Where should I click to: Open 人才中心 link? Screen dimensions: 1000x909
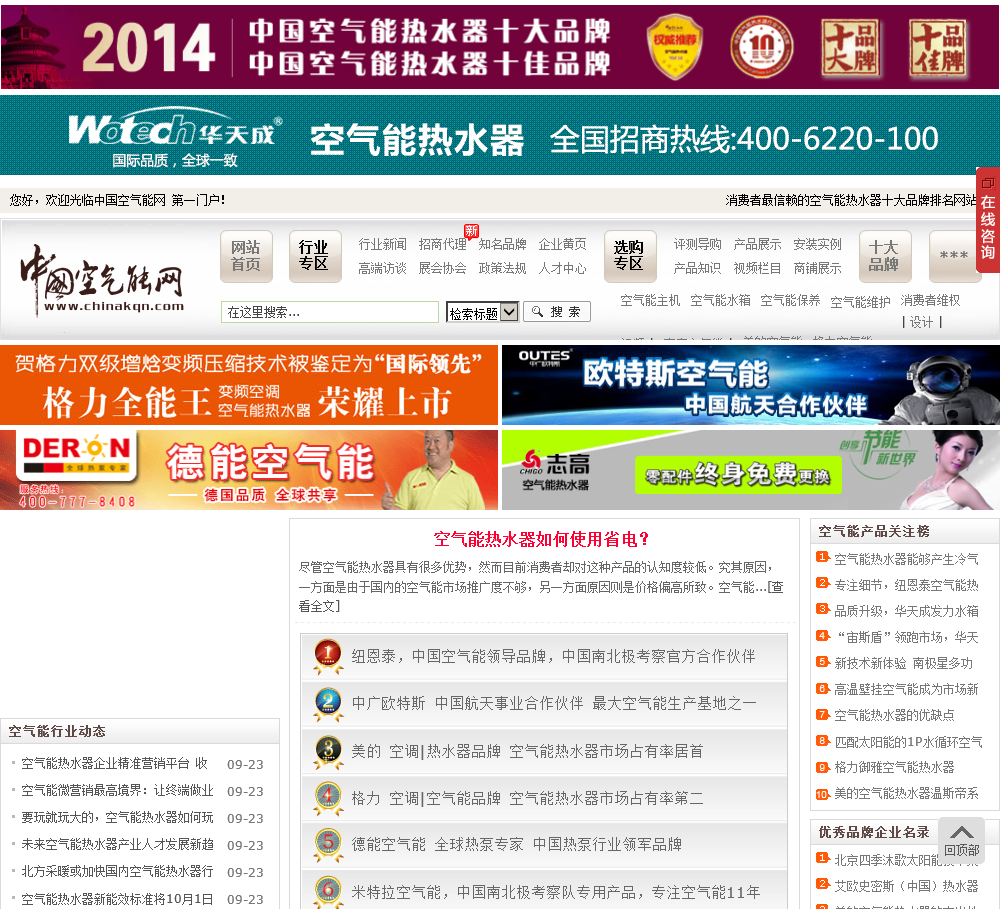[x=562, y=269]
